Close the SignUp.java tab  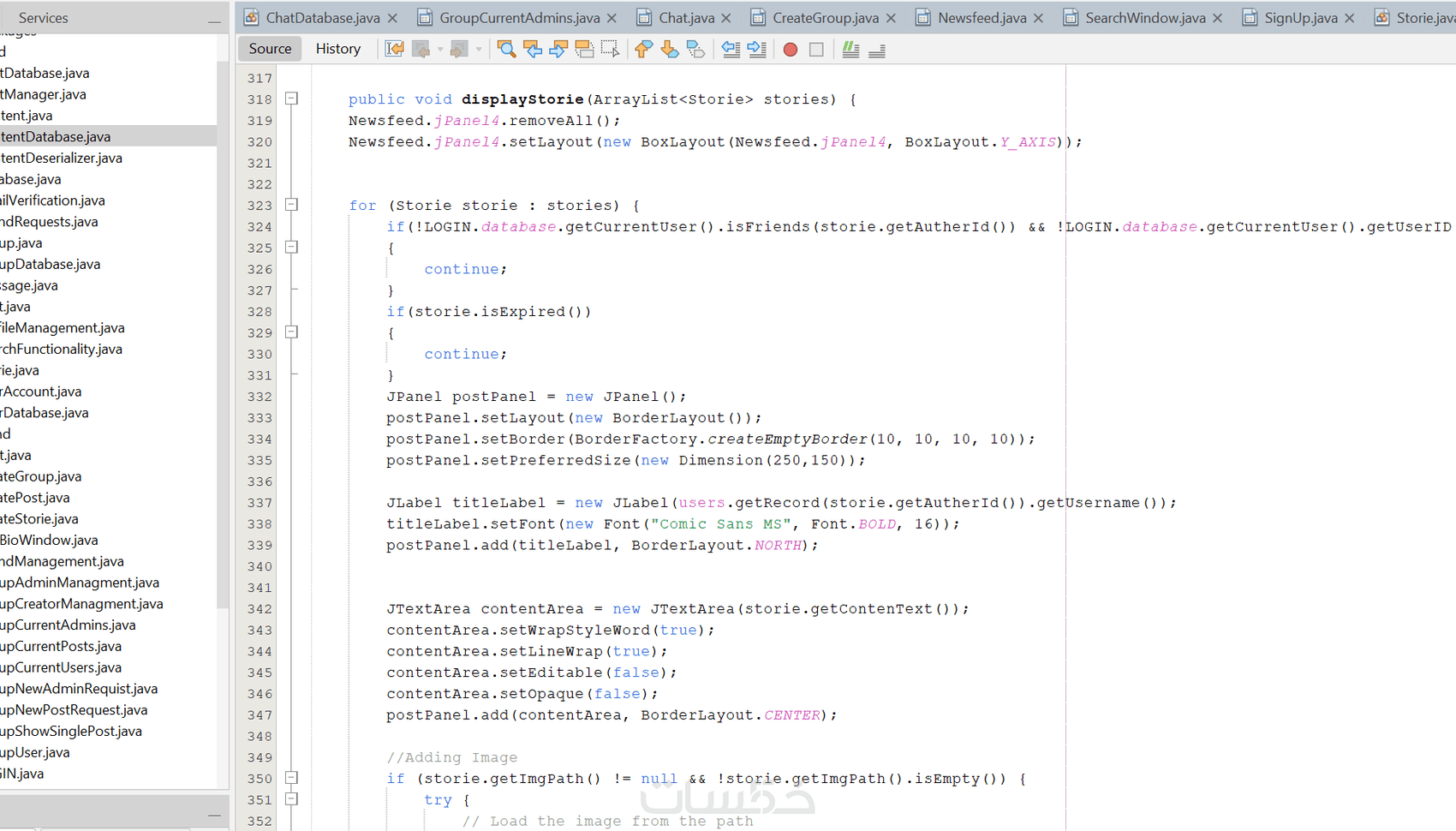coord(1349,18)
